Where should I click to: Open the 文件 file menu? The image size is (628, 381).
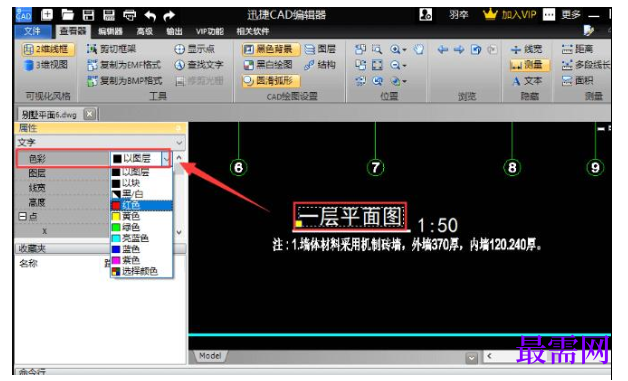pos(32,31)
